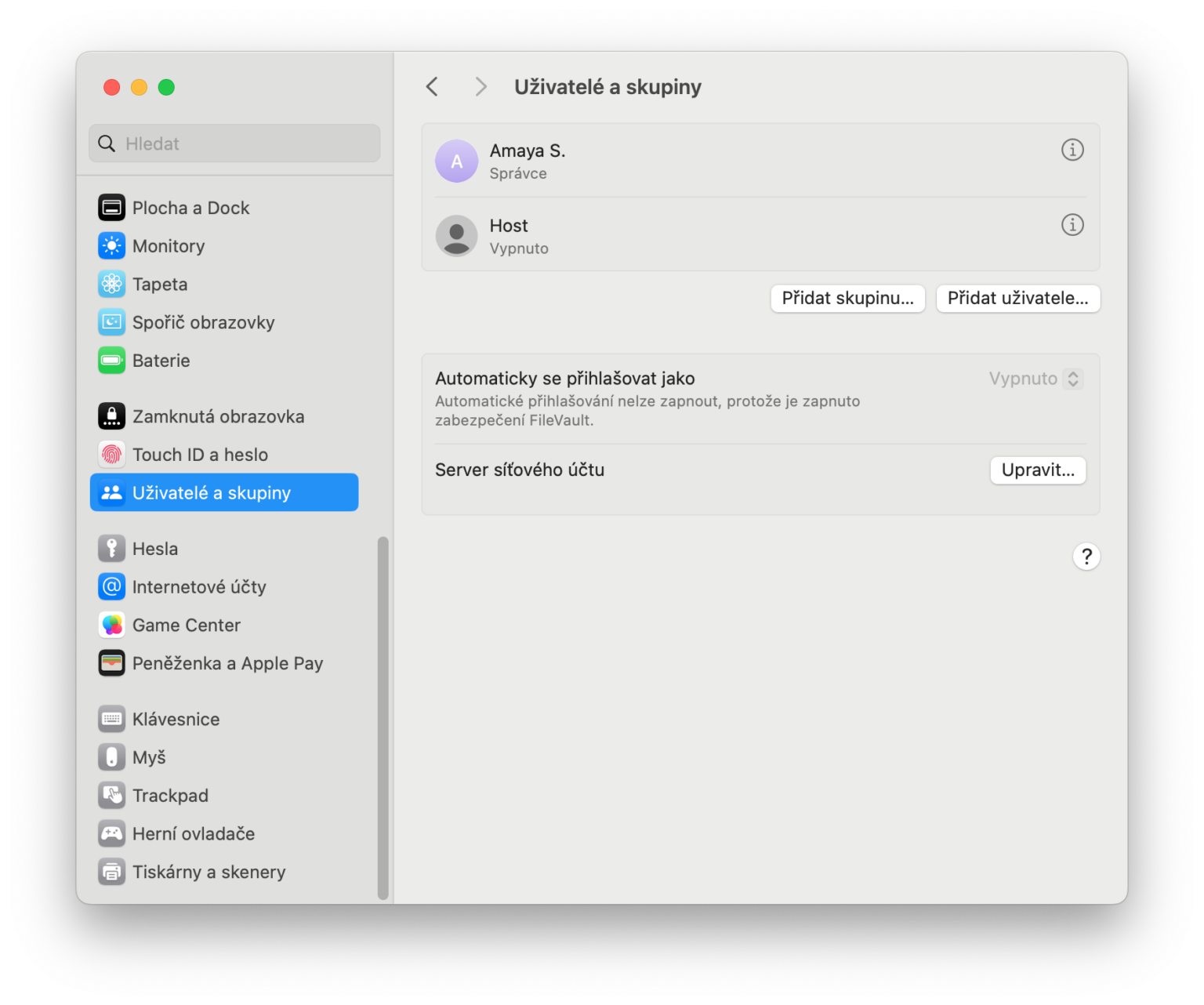Screen dimensions: 1204x1005
Task: Show info for Amaya S. account
Action: click(x=1072, y=150)
